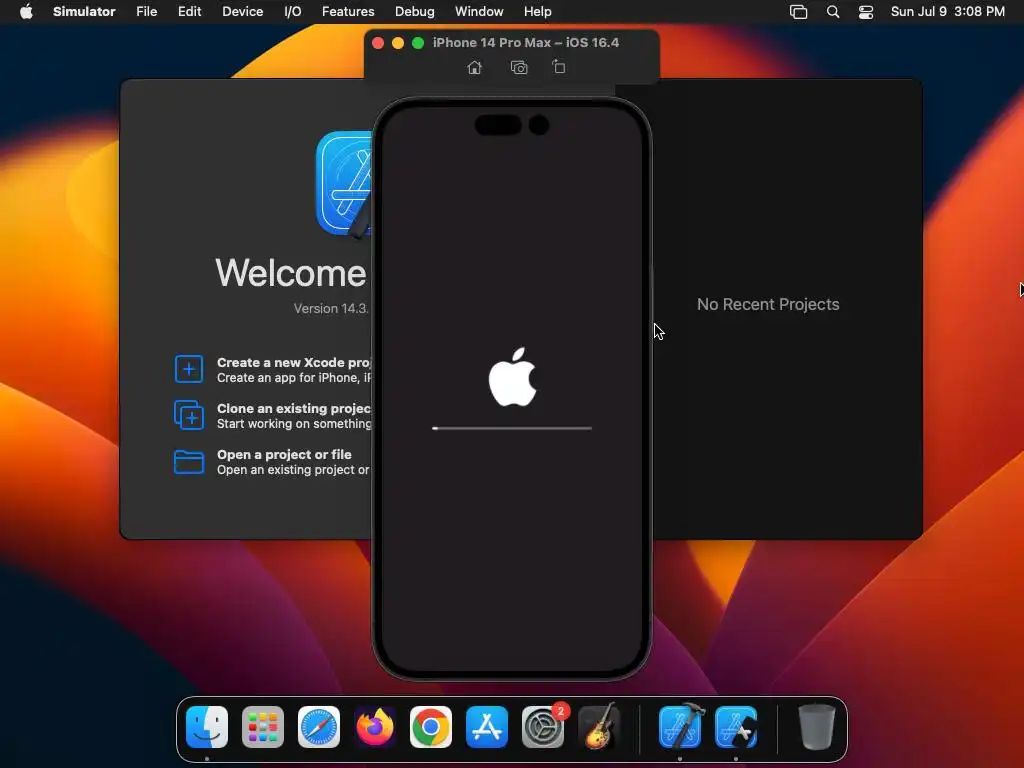Click the plus icon for new project
1024x768 pixels.
(189, 369)
